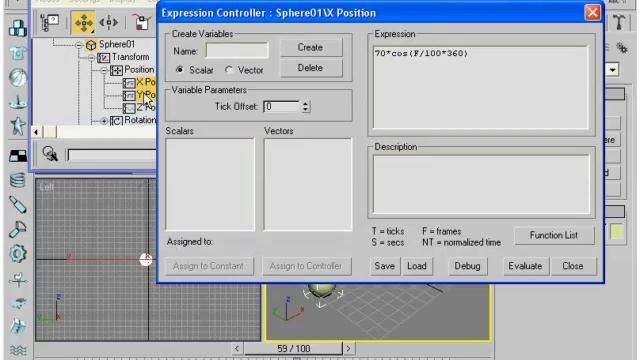Screen dimensions: 640x360
Task: Select the Wind weathervane icon
Action: [x=18, y=279]
